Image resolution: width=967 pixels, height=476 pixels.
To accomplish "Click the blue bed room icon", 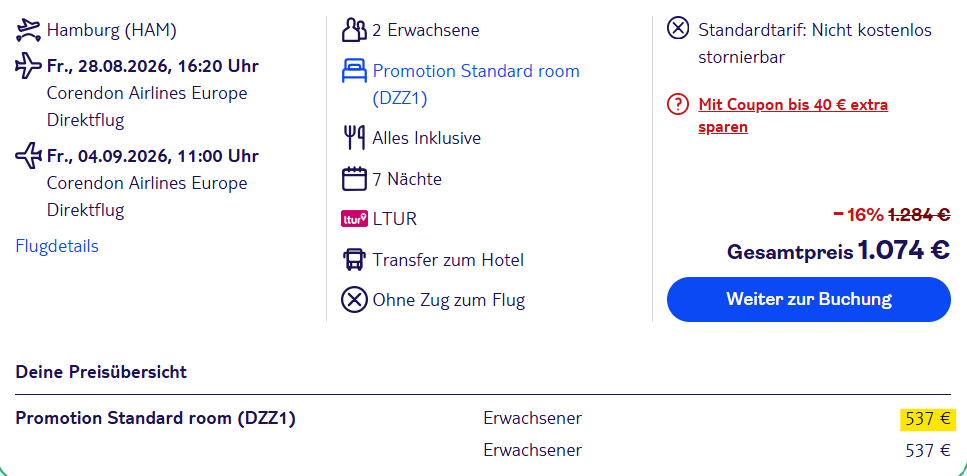I will click(354, 72).
